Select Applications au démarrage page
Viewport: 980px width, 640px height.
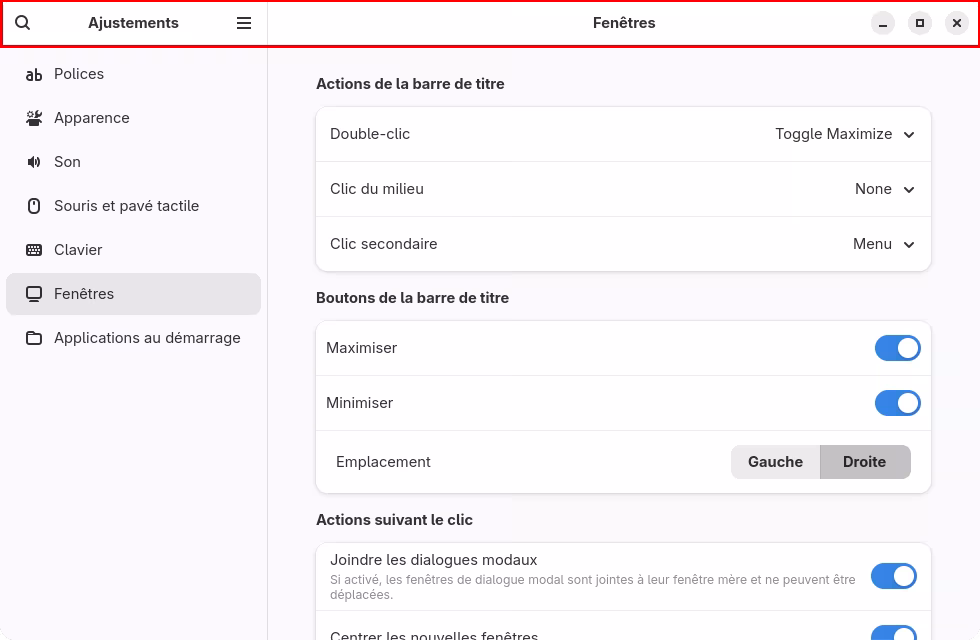[133, 338]
